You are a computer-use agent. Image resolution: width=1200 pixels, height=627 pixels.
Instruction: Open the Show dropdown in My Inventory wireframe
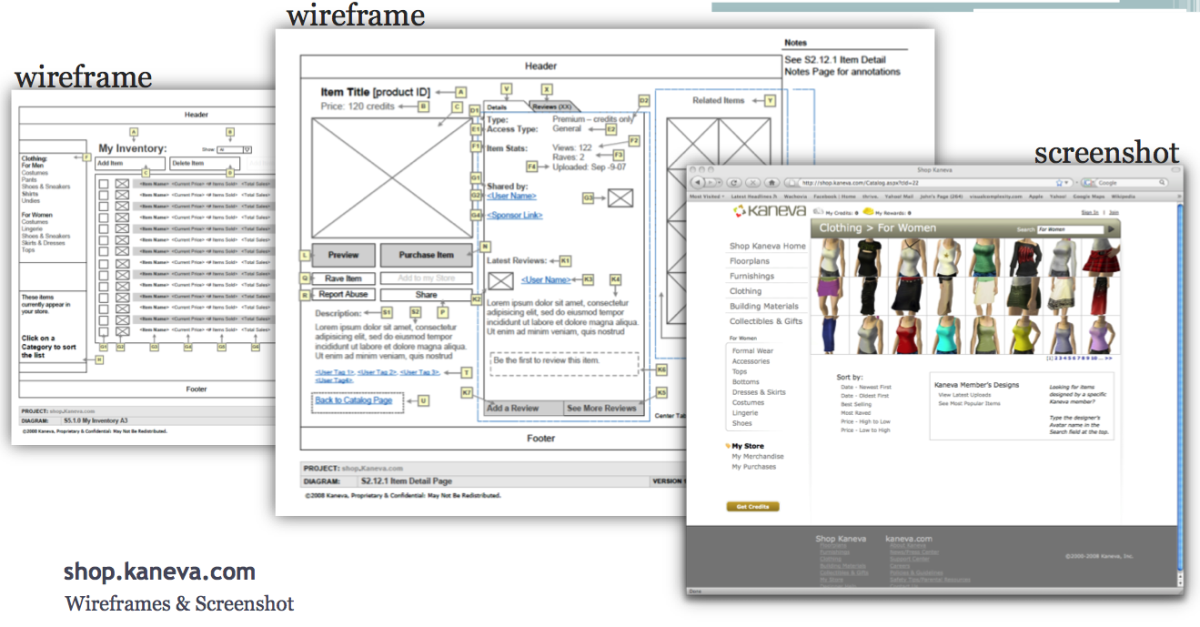pos(235,150)
